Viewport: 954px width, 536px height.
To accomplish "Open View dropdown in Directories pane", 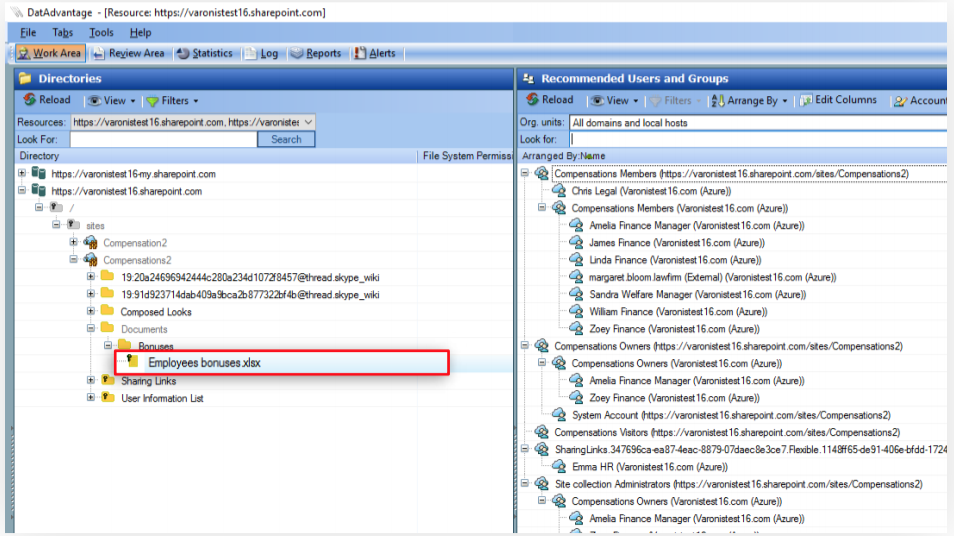I will click(x=111, y=100).
